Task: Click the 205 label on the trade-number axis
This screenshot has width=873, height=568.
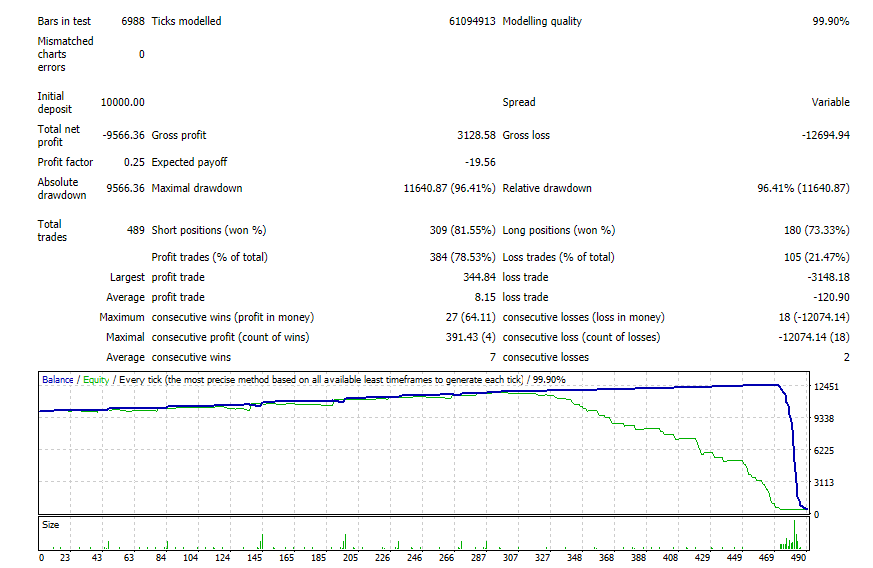Action: click(350, 557)
